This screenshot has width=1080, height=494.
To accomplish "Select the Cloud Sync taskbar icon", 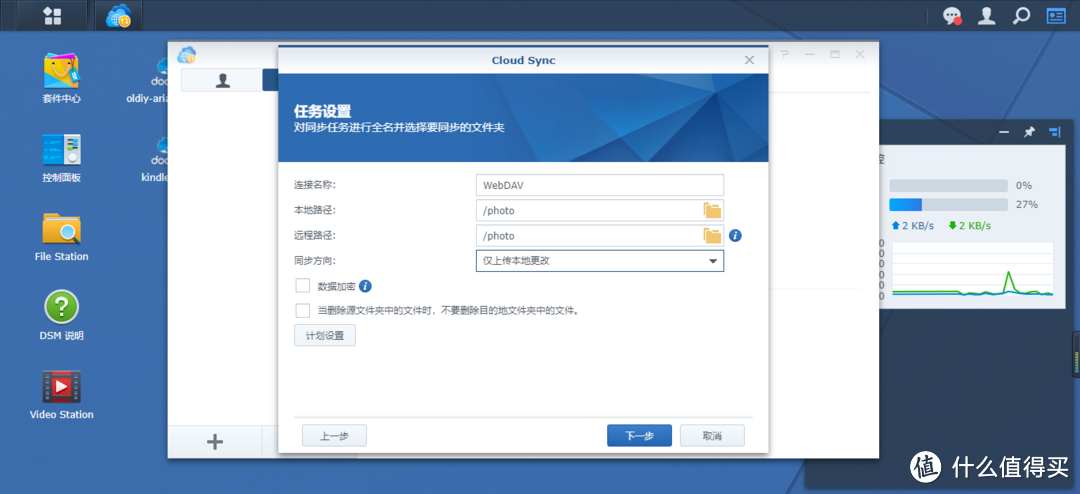I will pos(118,16).
